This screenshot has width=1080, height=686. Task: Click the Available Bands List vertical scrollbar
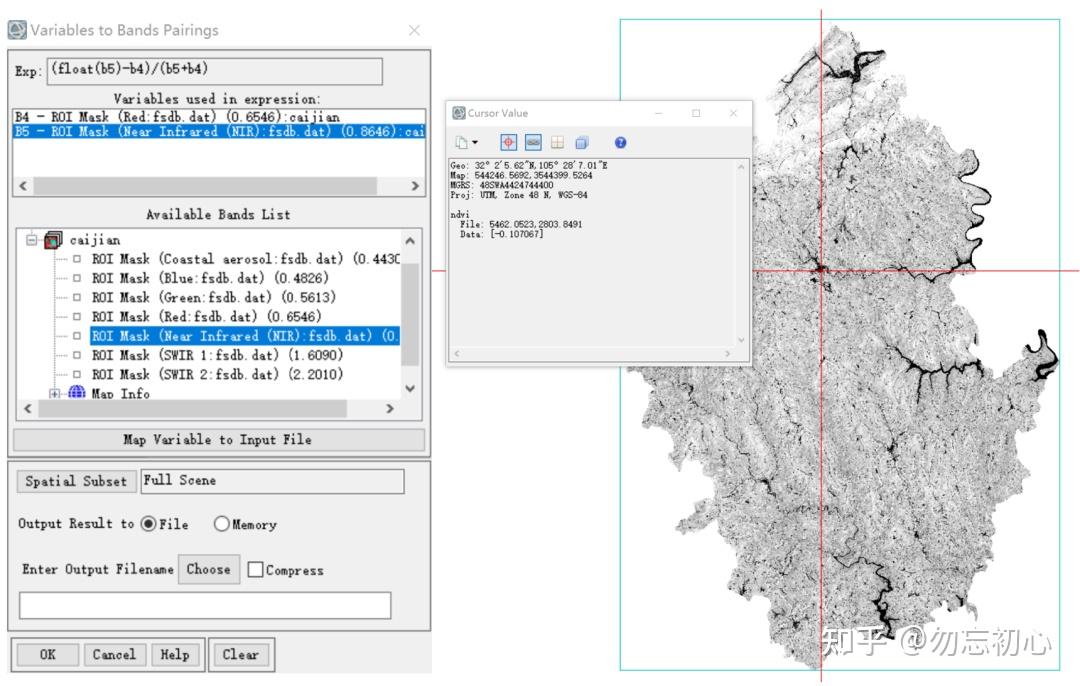pos(410,313)
